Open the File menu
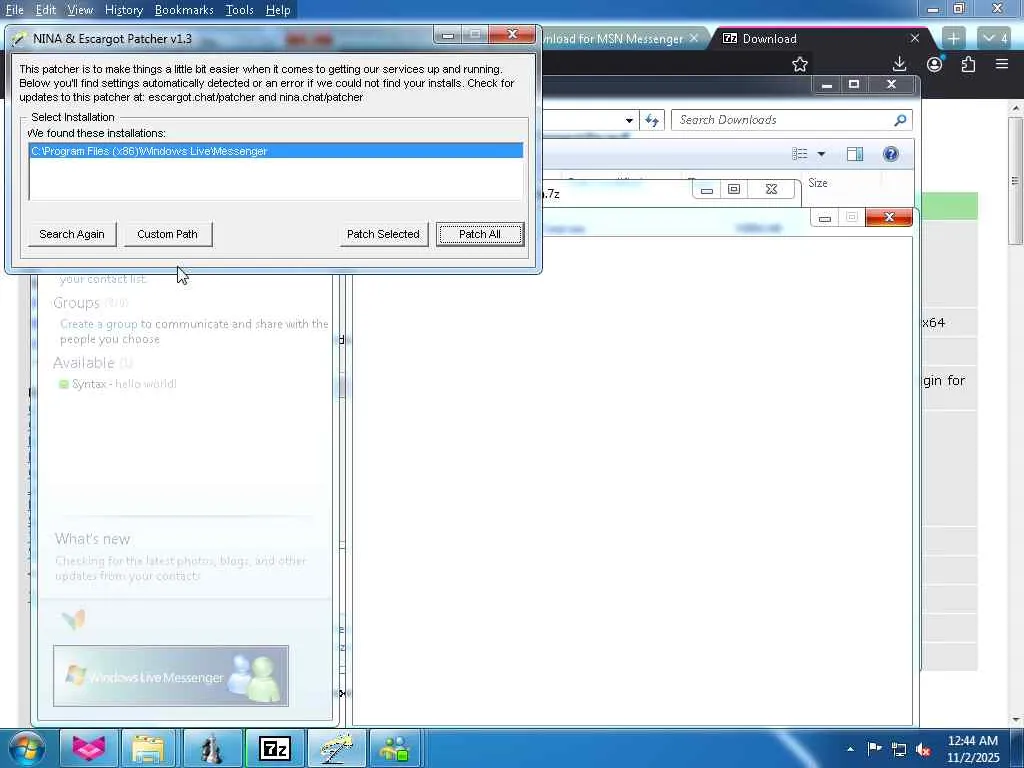The height and width of the screenshot is (768, 1024). pyautogui.click(x=14, y=10)
